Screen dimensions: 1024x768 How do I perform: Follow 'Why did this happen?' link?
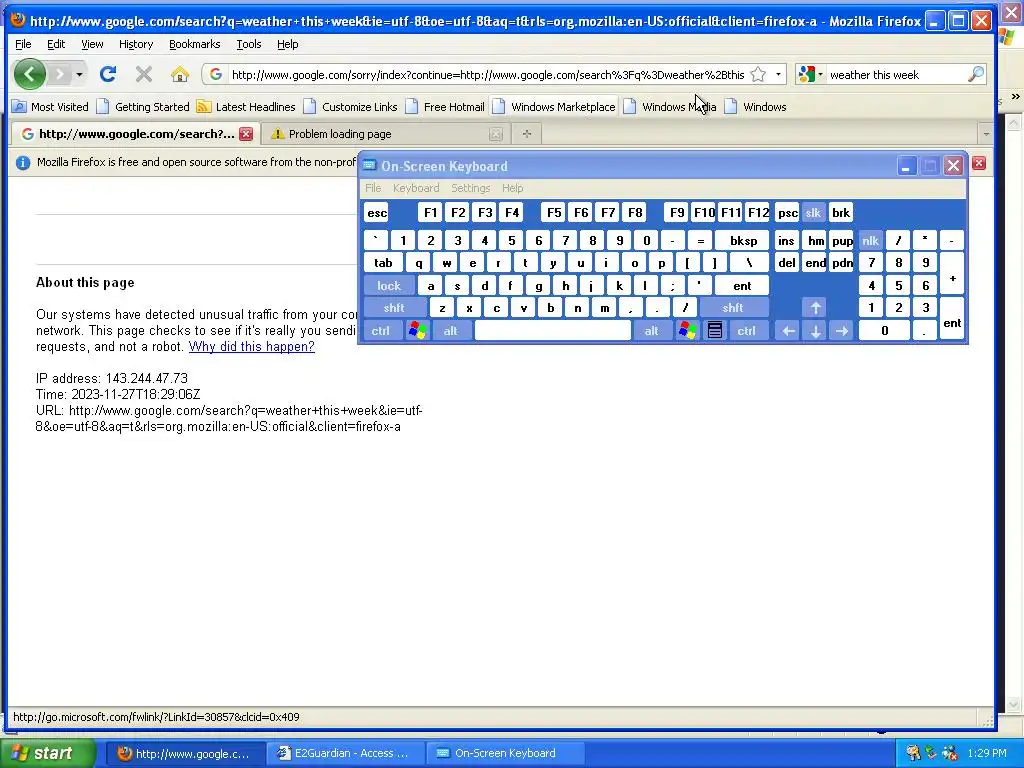251,346
